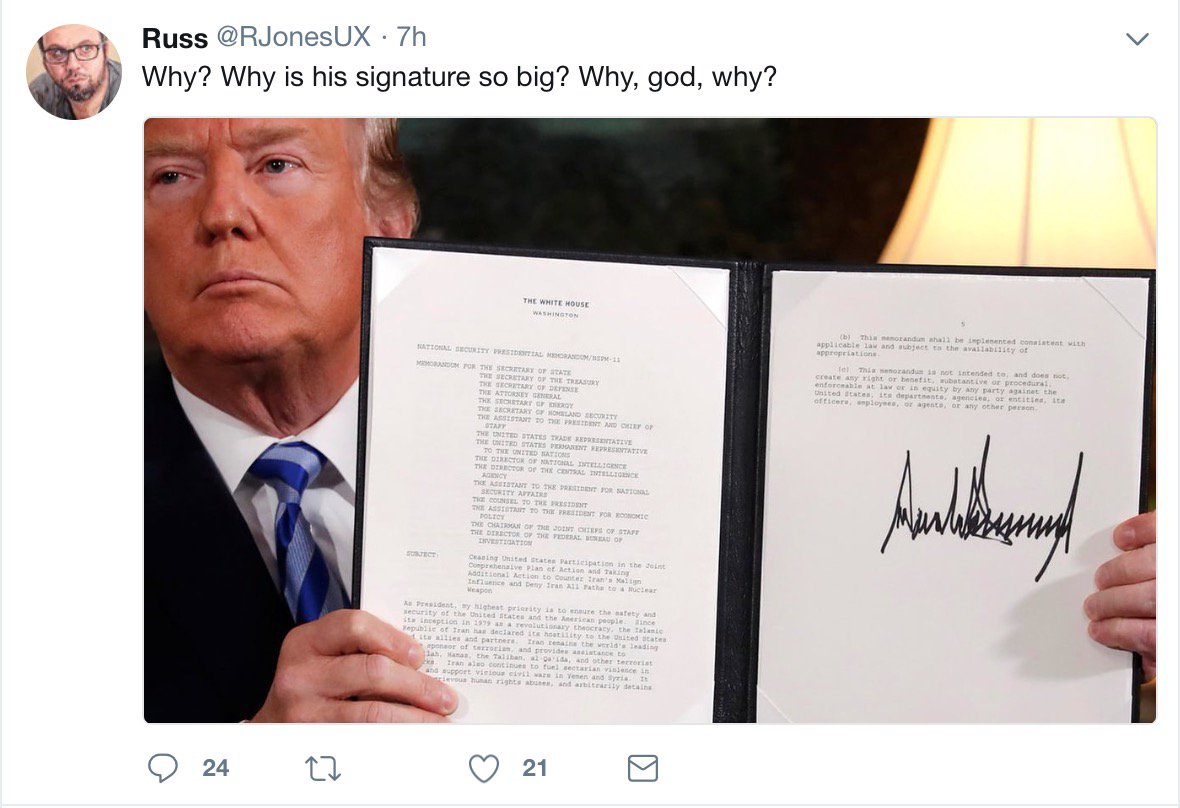1180x808 pixels.
Task: Click the hand holding folder's left side
Action: click(x=361, y=666)
